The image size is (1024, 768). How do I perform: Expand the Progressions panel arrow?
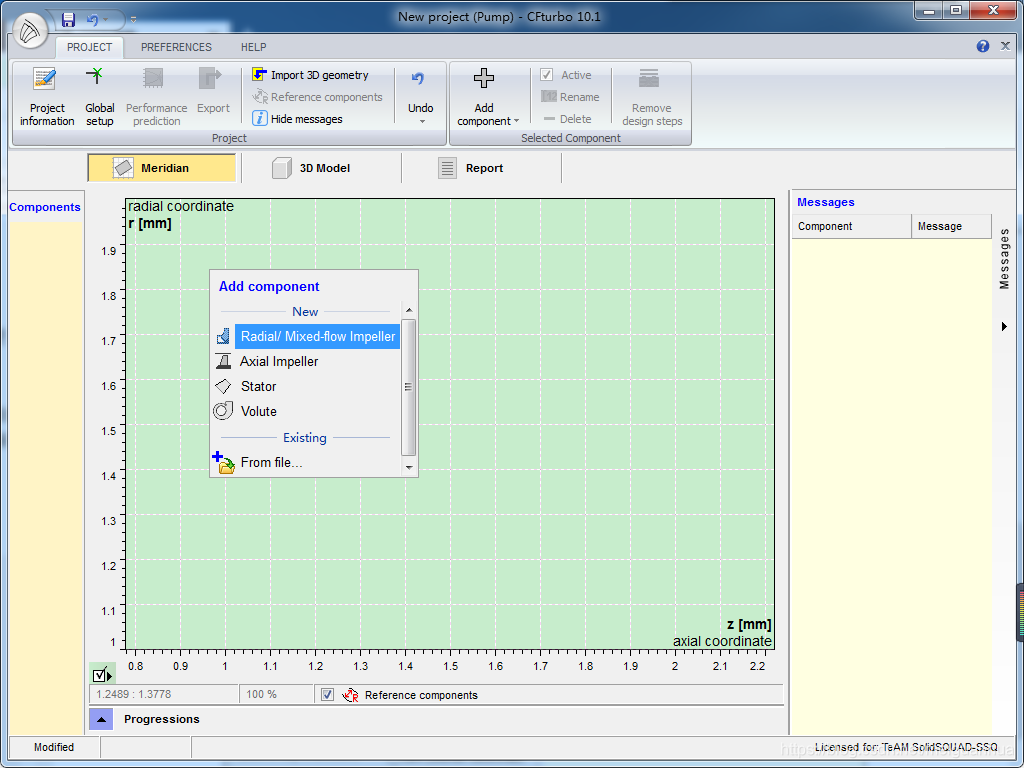tap(101, 719)
